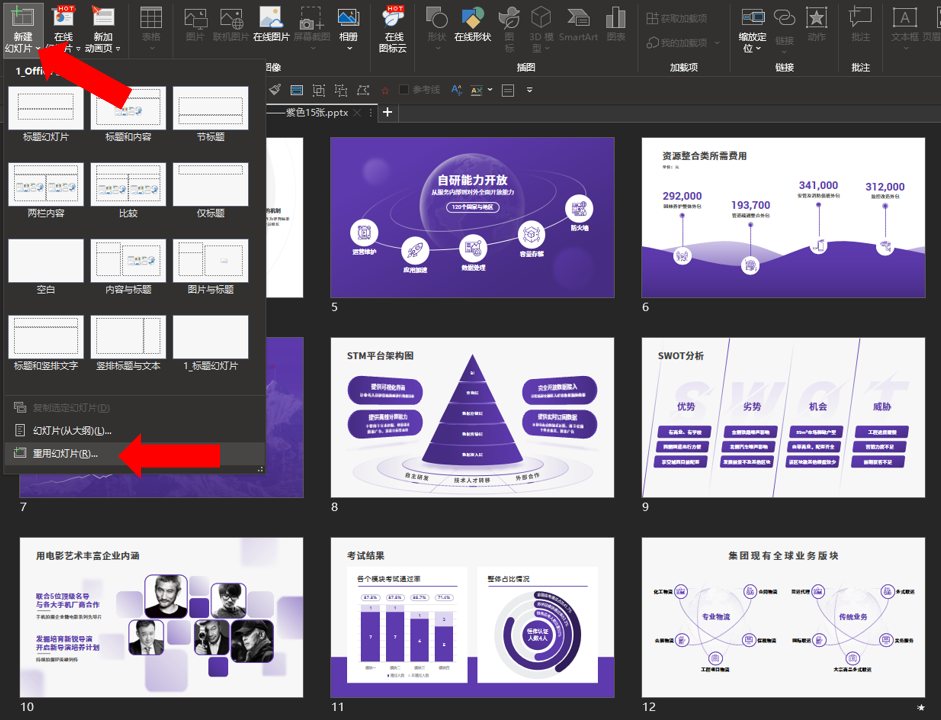
Task: Select the 空白 blank layout thumbnail
Action: [x=46, y=267]
